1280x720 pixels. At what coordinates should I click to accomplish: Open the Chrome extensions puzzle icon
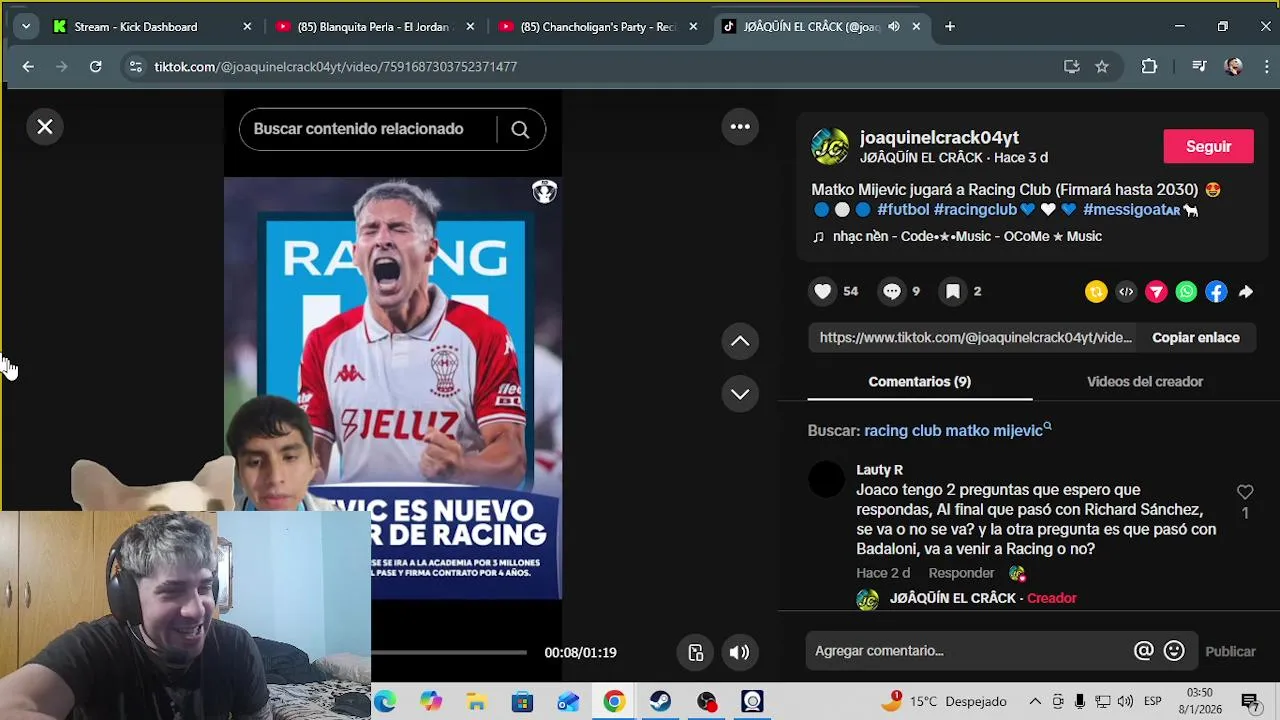[1149, 66]
